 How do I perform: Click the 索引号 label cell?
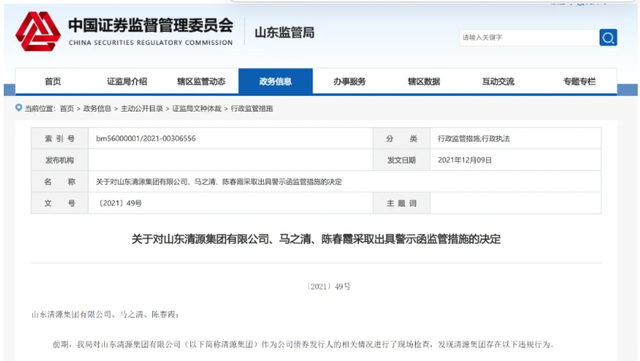tap(60, 138)
